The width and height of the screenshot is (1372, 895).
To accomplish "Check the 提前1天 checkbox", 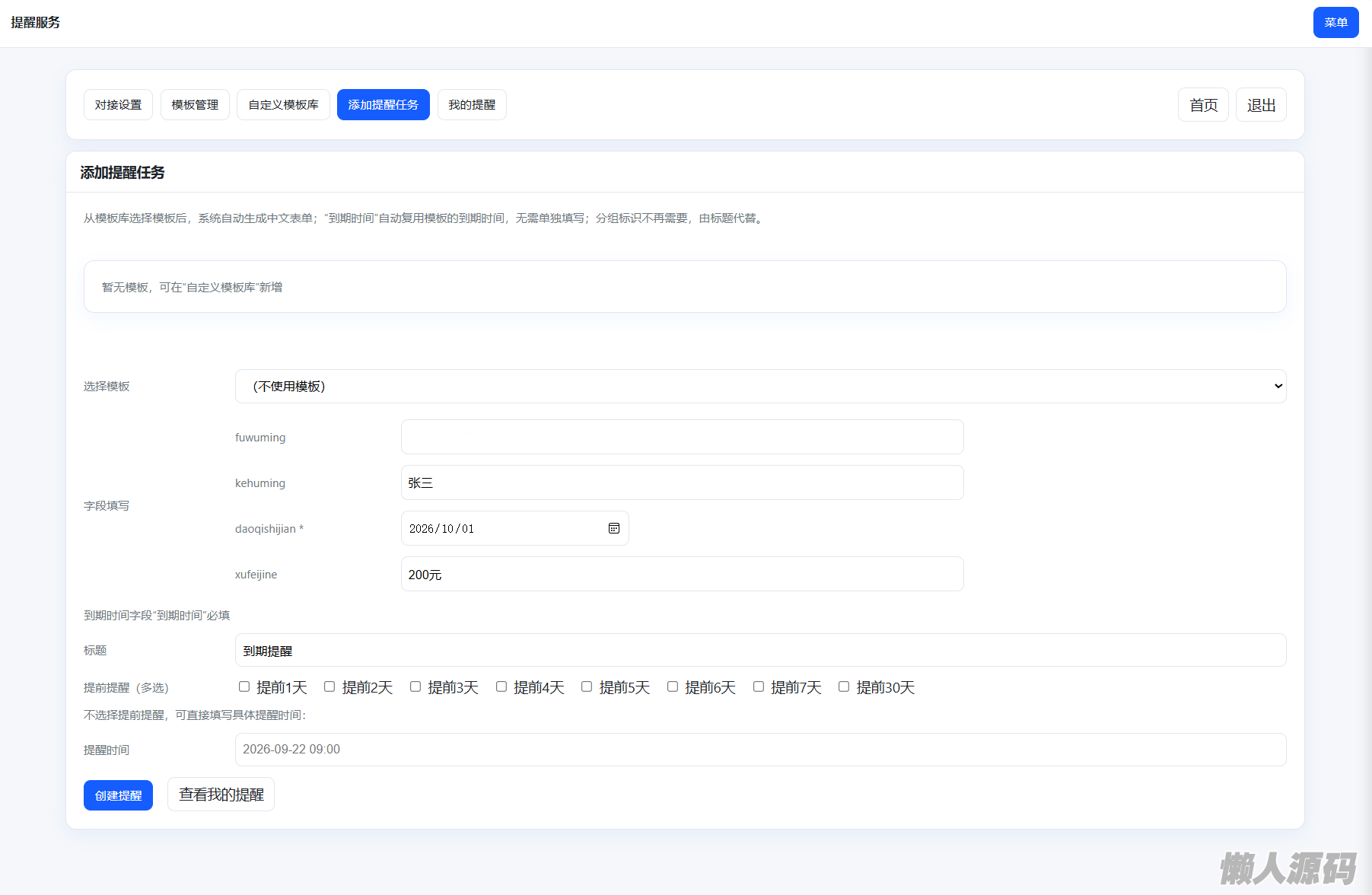I will click(x=244, y=686).
